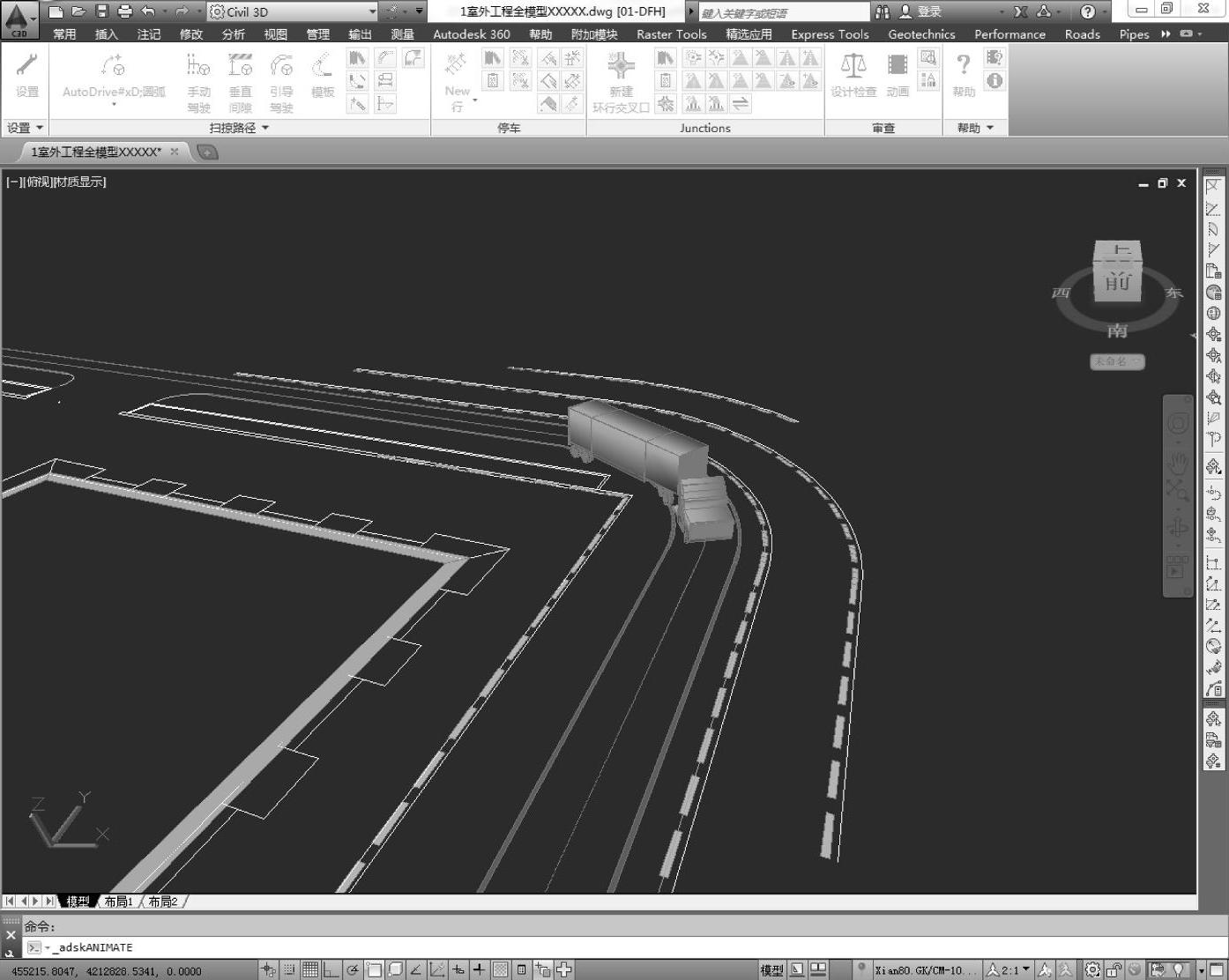Toggle Ortho mode in the status bar
Image resolution: width=1229 pixels, height=980 pixels.
coord(331,970)
